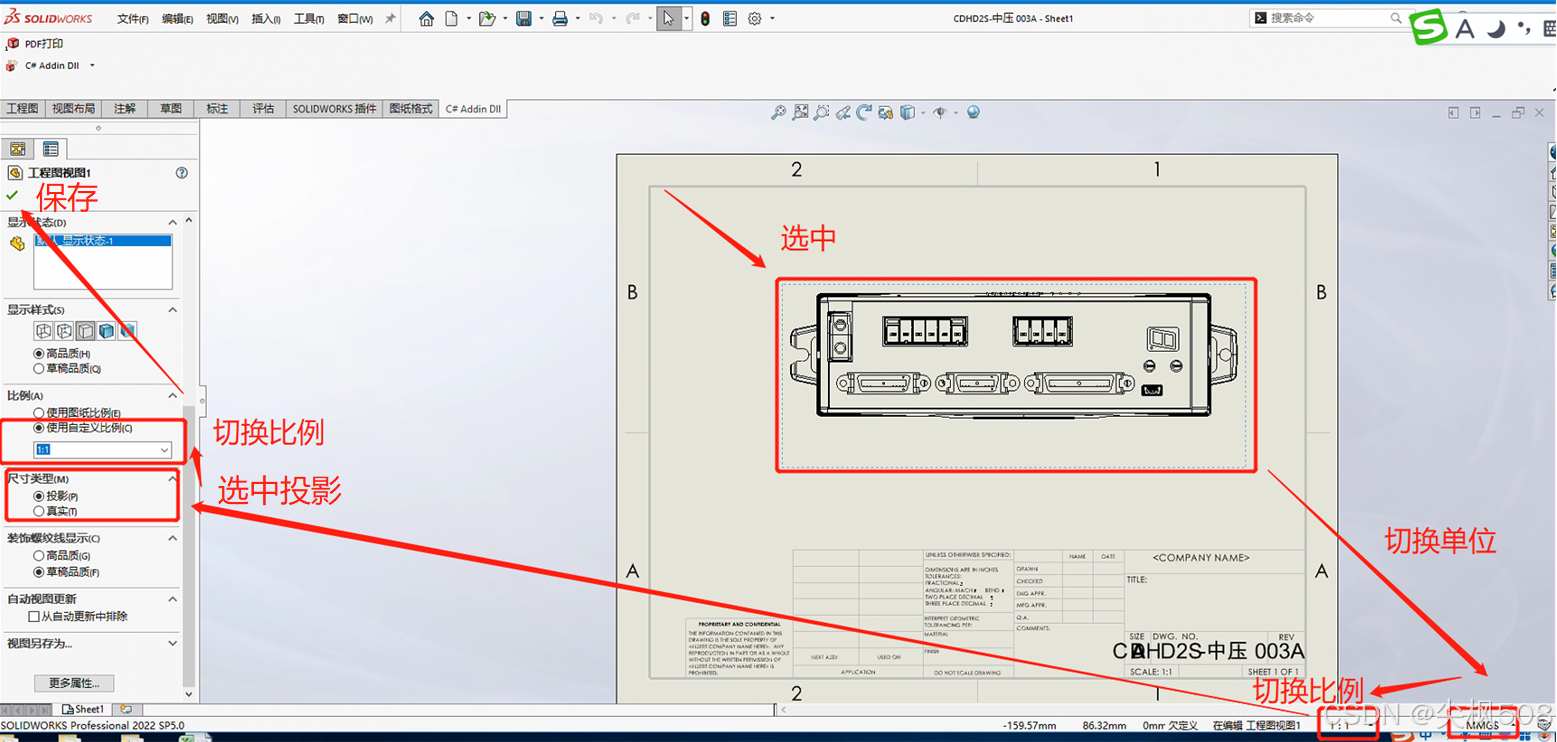Select the Shaded With Edges display style icon
The width and height of the screenshot is (1557, 742).
tap(107, 331)
